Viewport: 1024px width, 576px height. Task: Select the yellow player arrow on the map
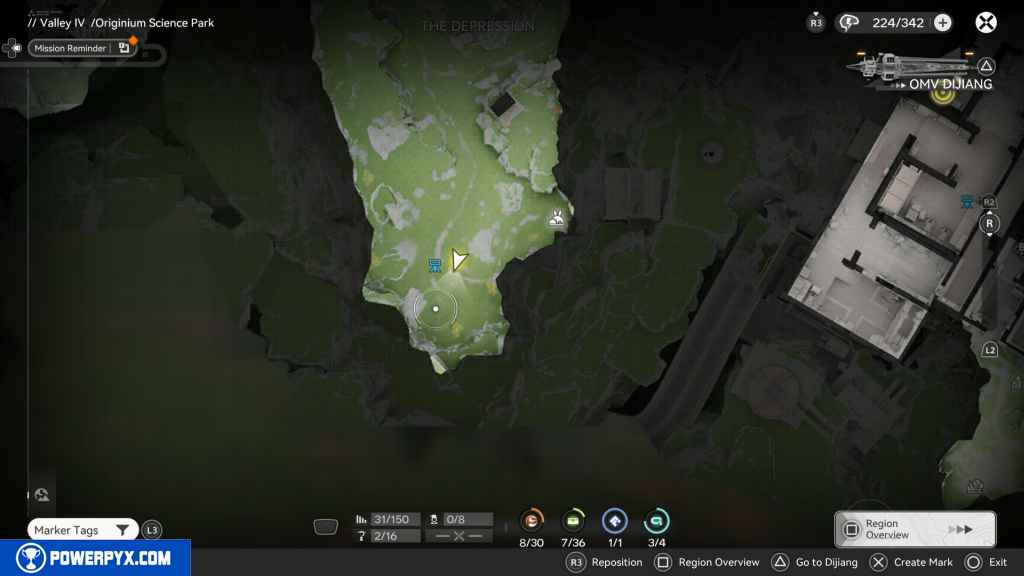tap(458, 260)
